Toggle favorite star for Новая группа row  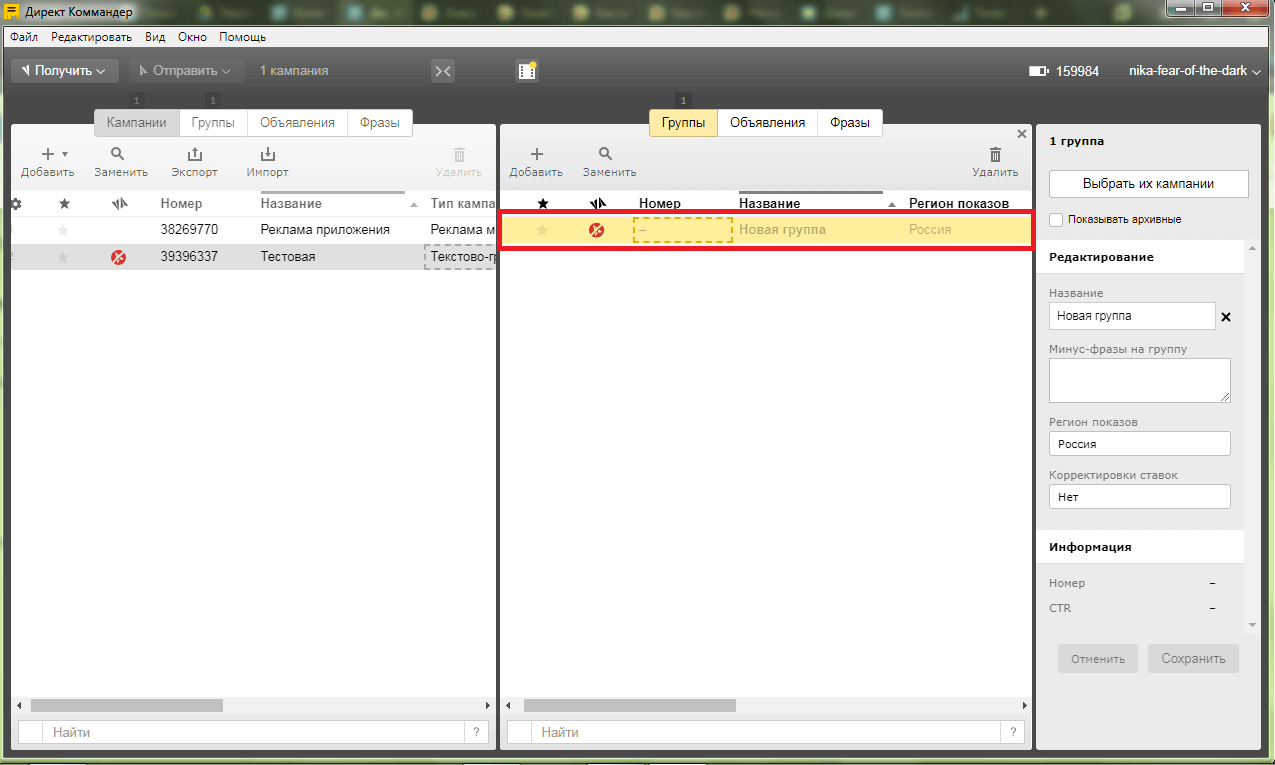[x=543, y=230]
